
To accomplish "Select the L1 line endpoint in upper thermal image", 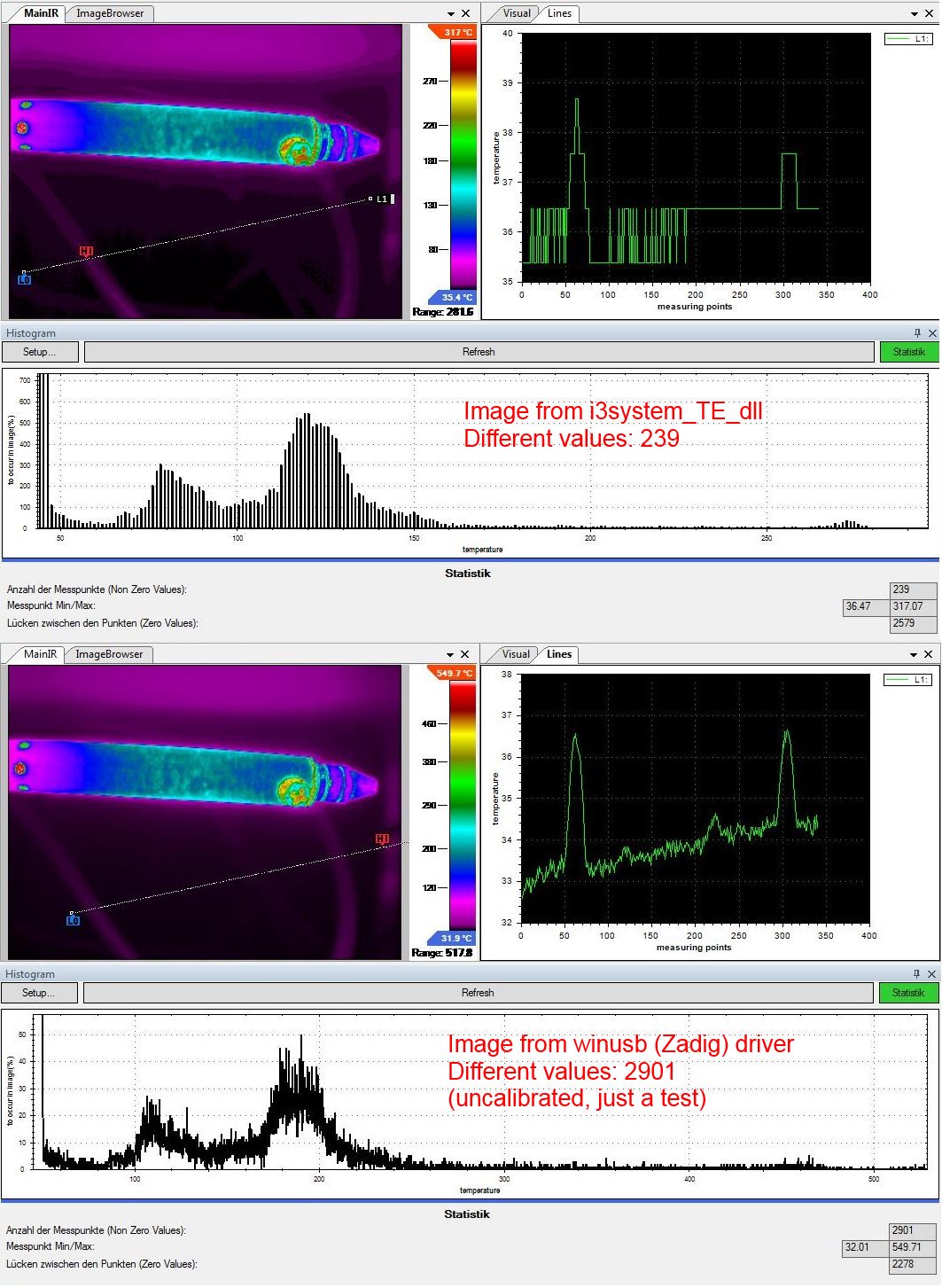I will (x=371, y=199).
